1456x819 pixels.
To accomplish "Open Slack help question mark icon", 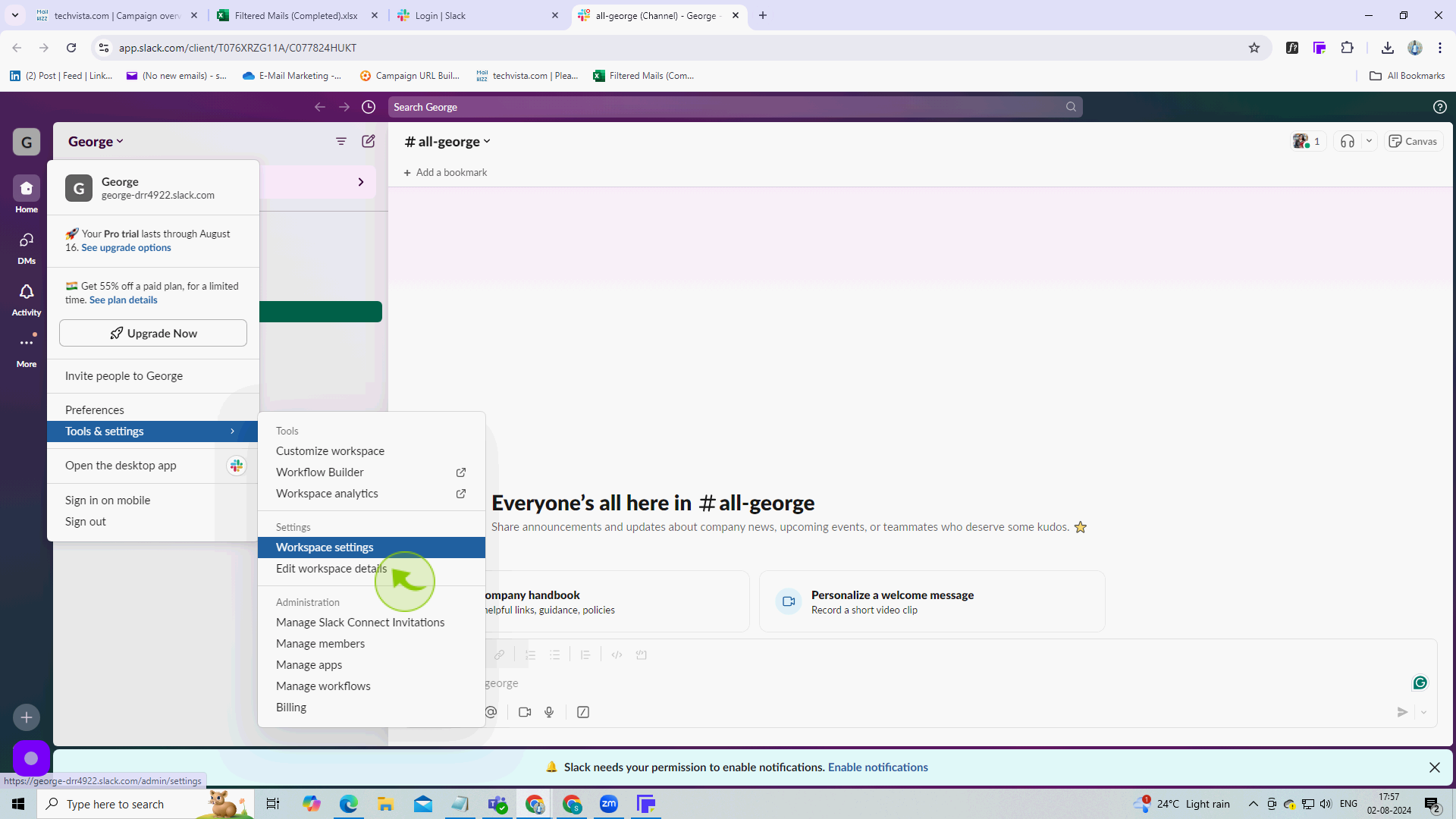I will pyautogui.click(x=1439, y=107).
